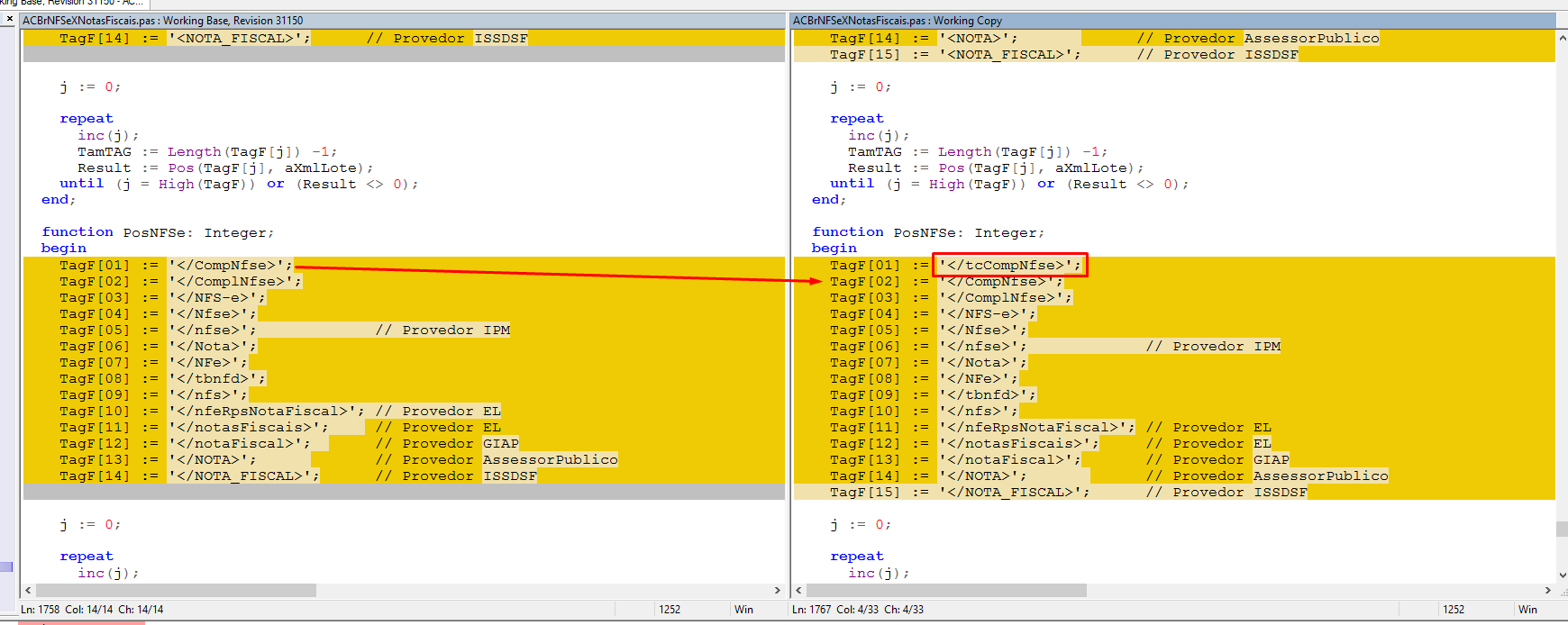Click the Working Copy pane header
The height and width of the screenshot is (625, 1568).
(x=1173, y=20)
